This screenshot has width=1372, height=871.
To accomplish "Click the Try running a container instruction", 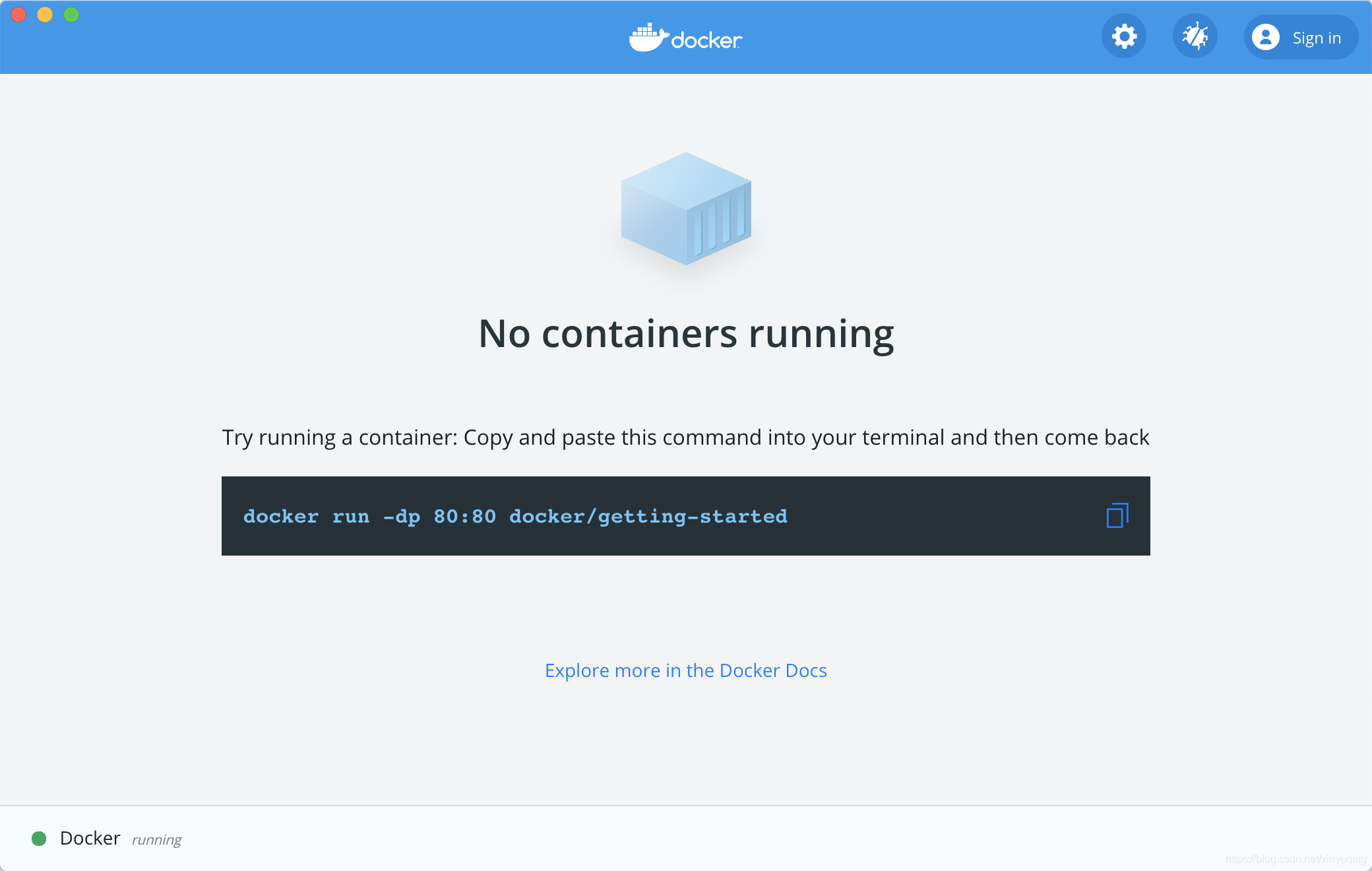I will coord(686,437).
